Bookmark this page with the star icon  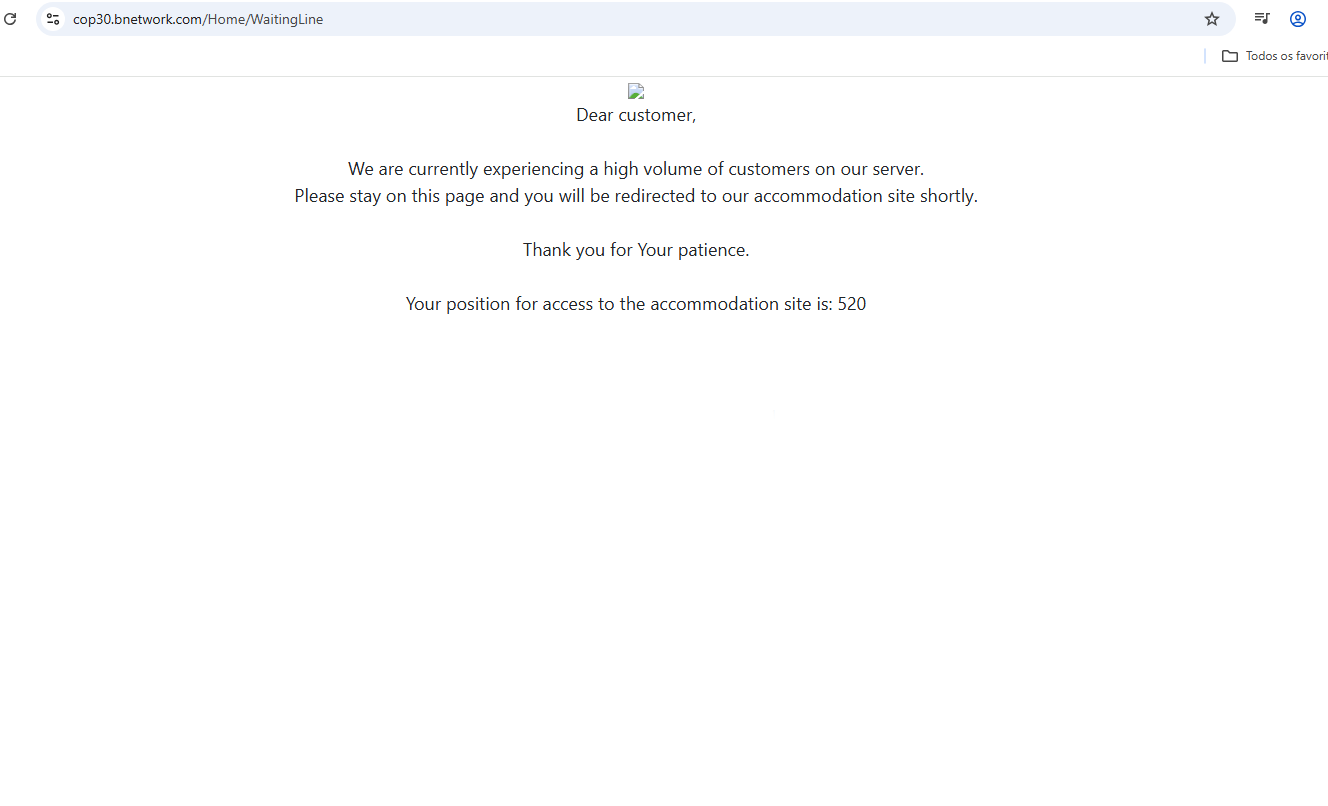point(1212,19)
